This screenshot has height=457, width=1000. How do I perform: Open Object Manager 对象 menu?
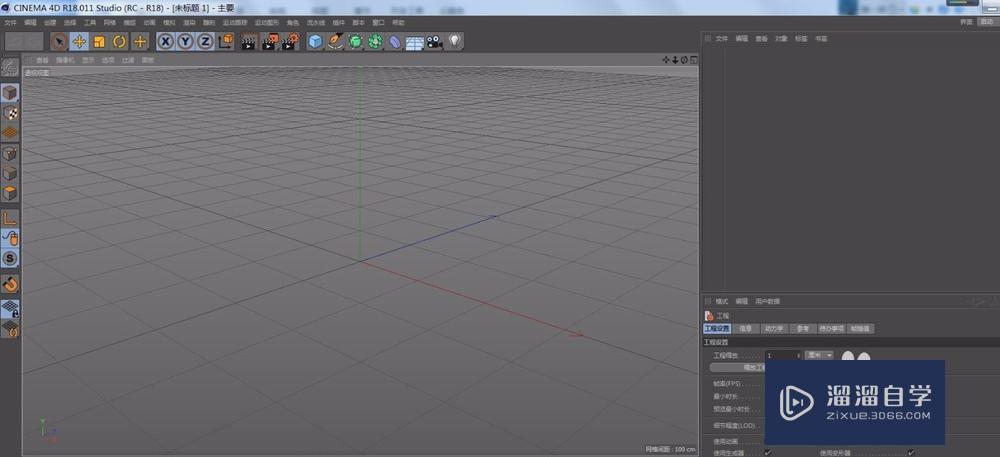781,39
